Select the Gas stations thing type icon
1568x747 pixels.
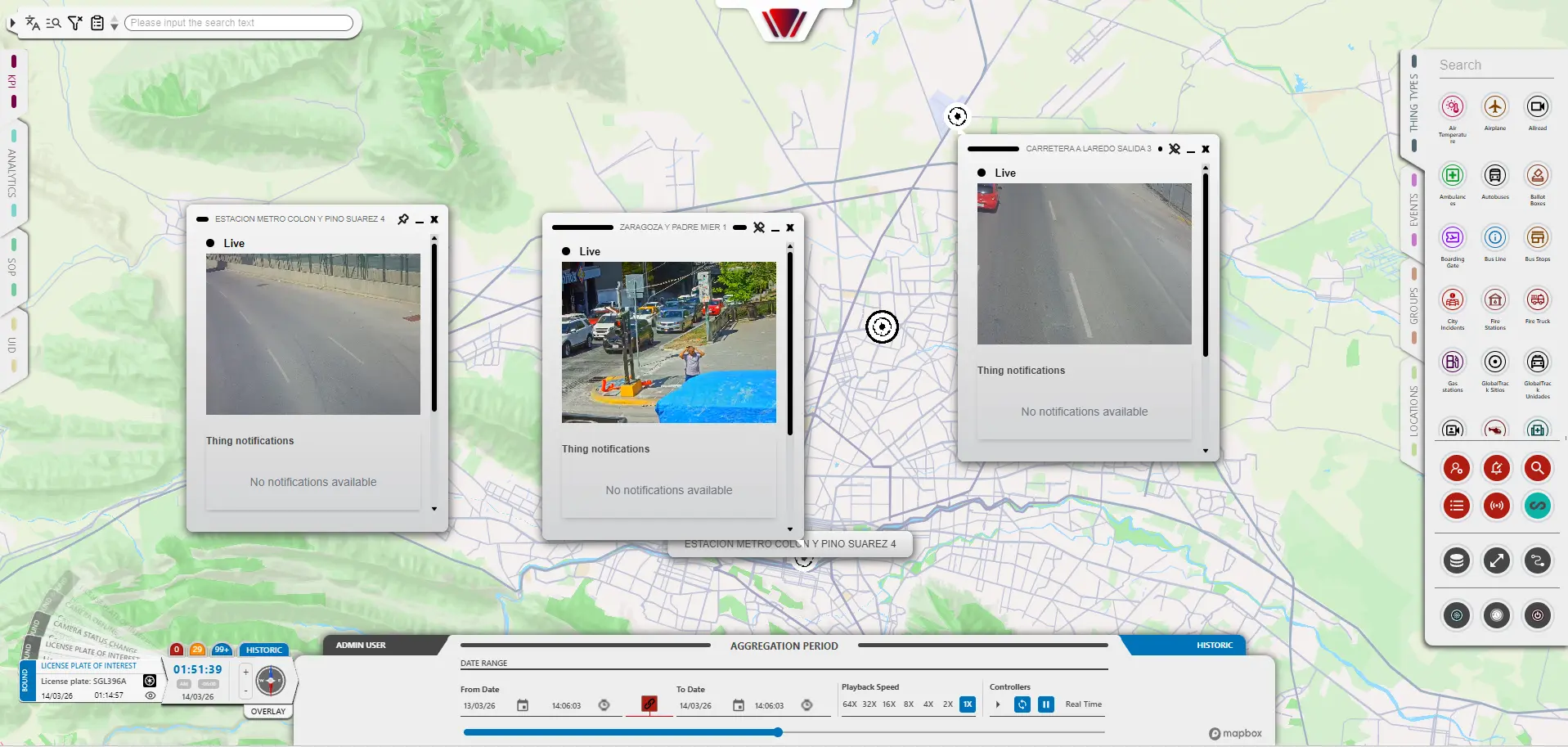coord(1452,362)
